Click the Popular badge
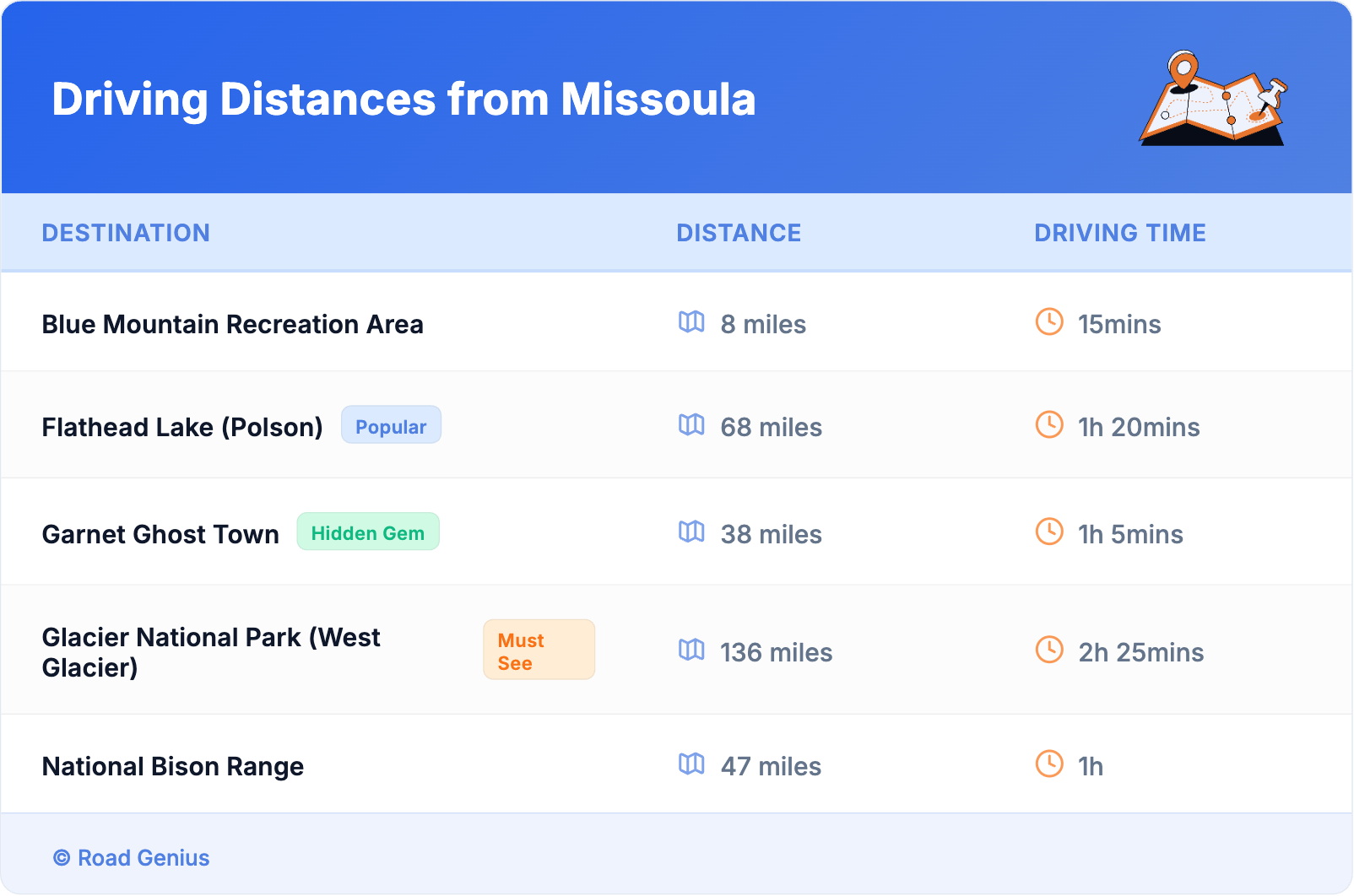 [x=391, y=425]
